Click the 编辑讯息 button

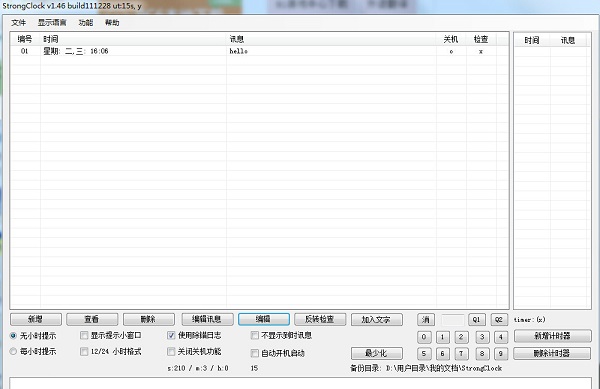(207, 319)
